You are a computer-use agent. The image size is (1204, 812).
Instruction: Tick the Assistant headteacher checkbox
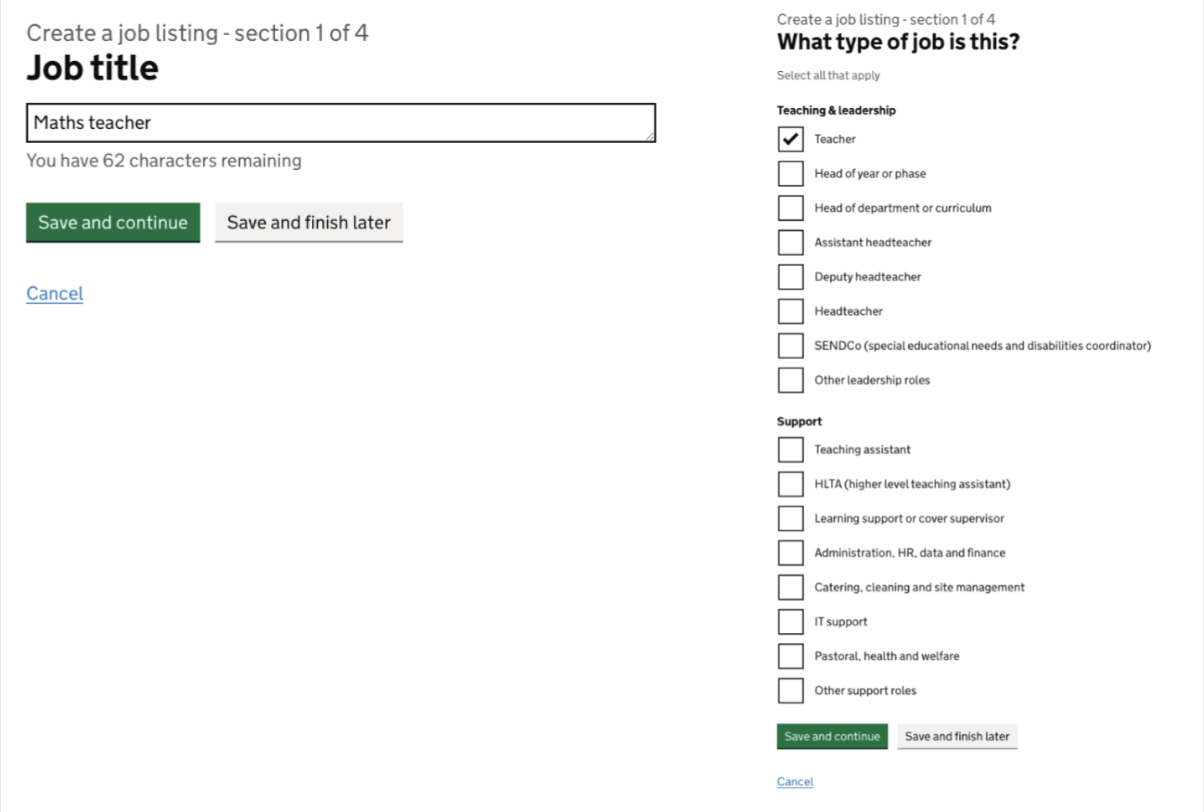(790, 242)
